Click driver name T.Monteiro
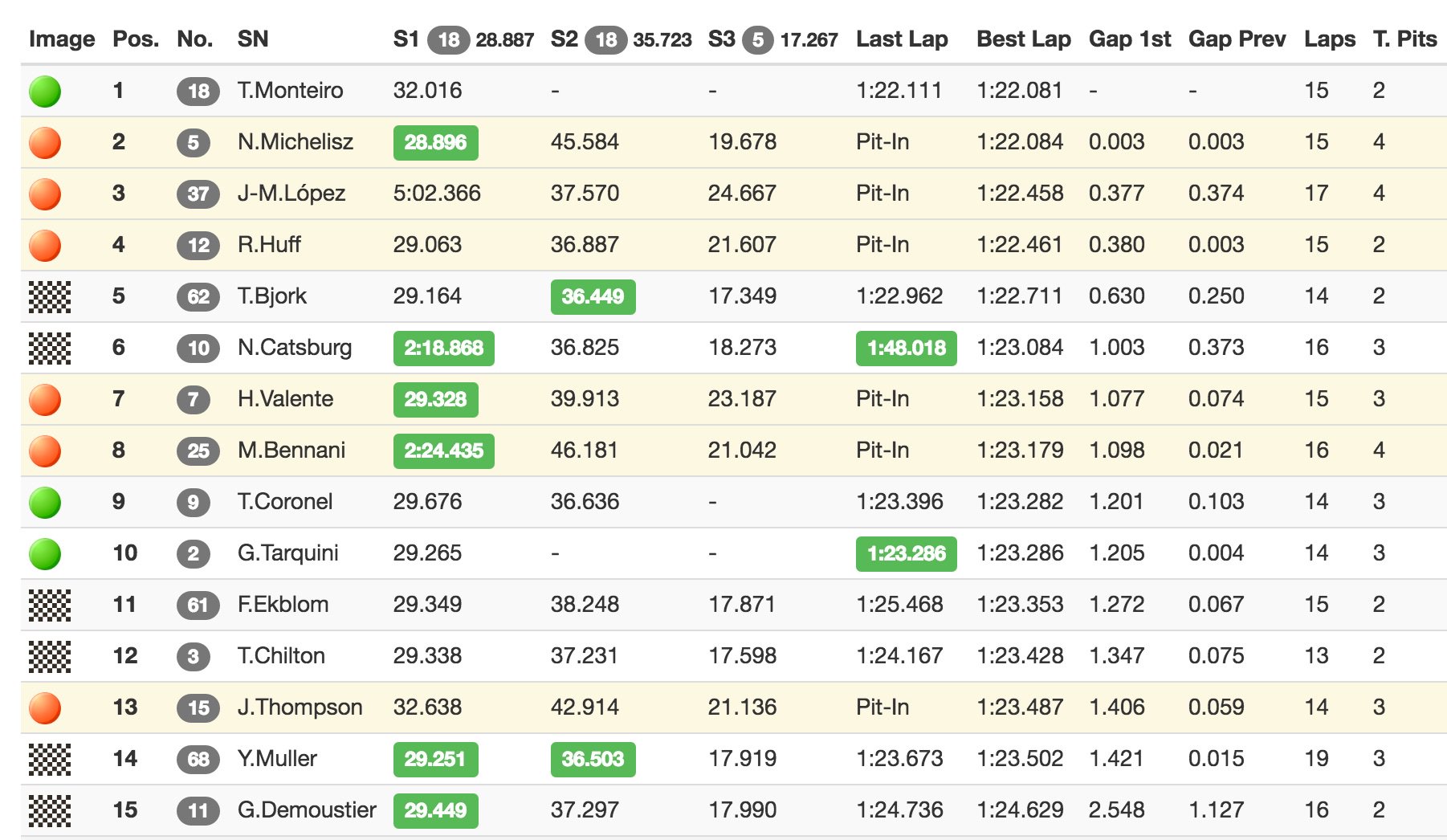1447x840 pixels. 291,90
